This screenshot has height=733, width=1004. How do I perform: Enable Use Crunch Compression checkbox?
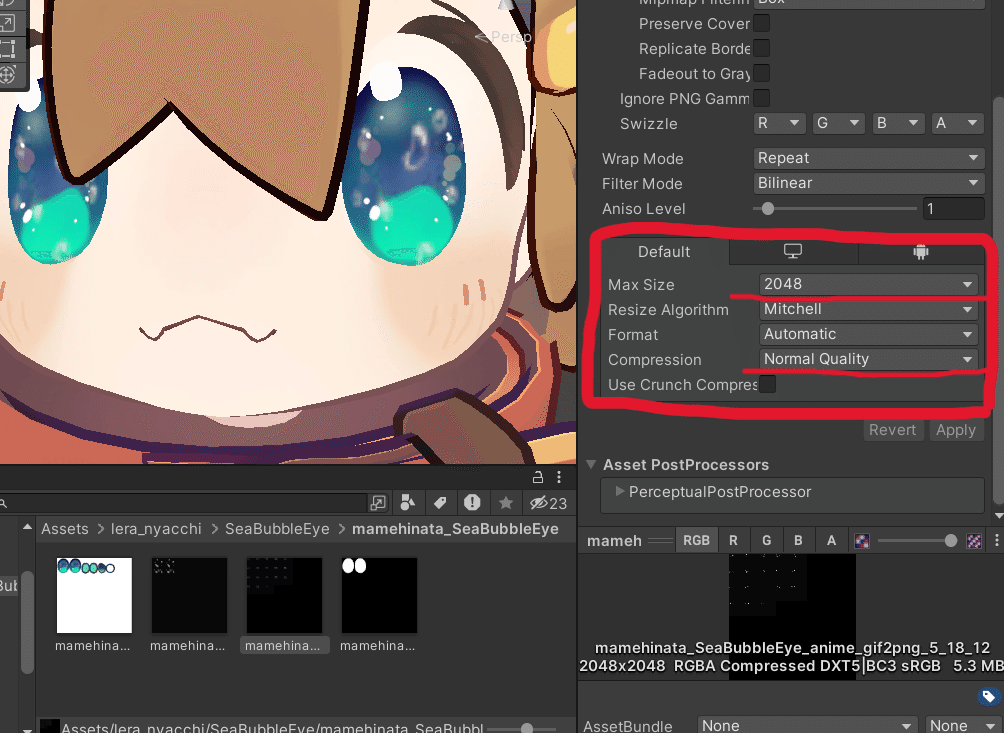pyautogui.click(x=767, y=384)
